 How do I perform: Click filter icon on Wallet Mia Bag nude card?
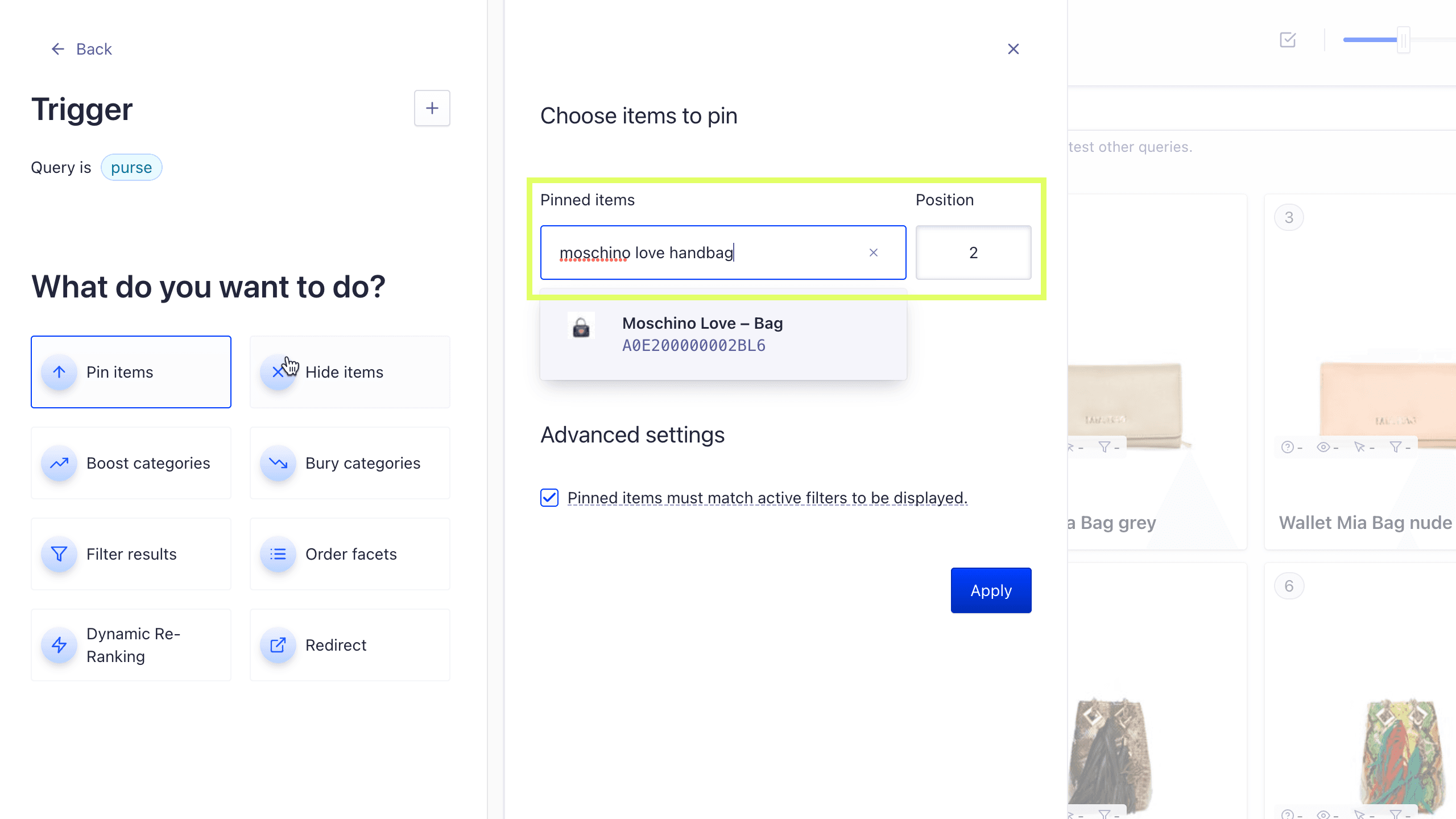pos(1395,447)
